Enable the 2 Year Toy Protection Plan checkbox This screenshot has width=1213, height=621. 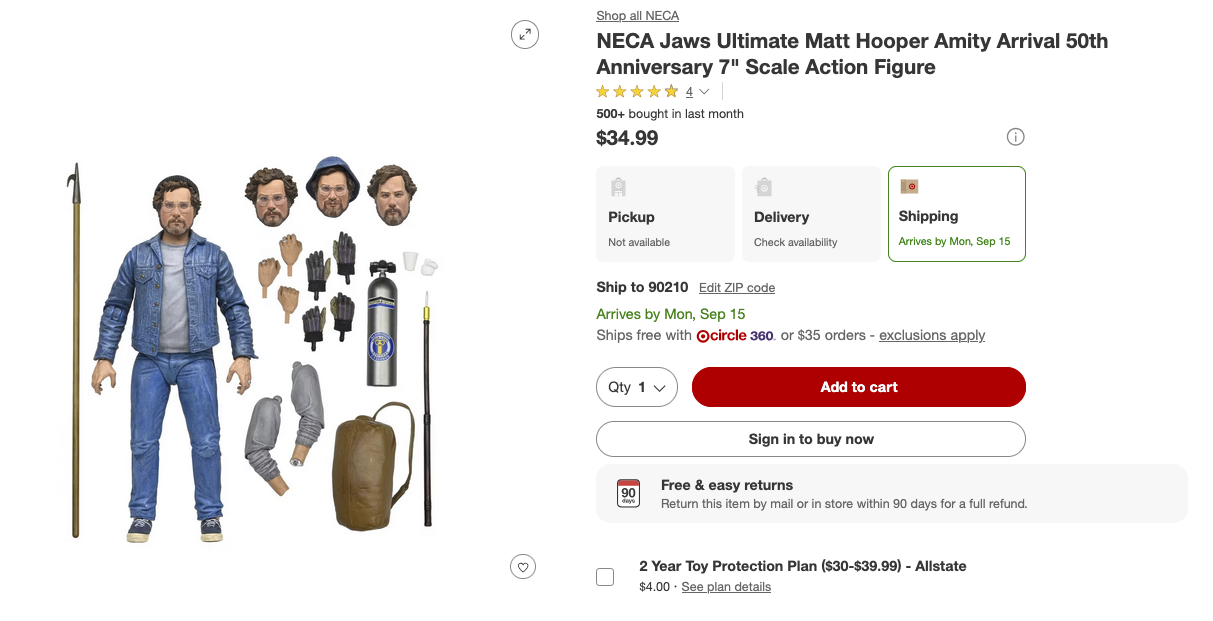coord(605,577)
